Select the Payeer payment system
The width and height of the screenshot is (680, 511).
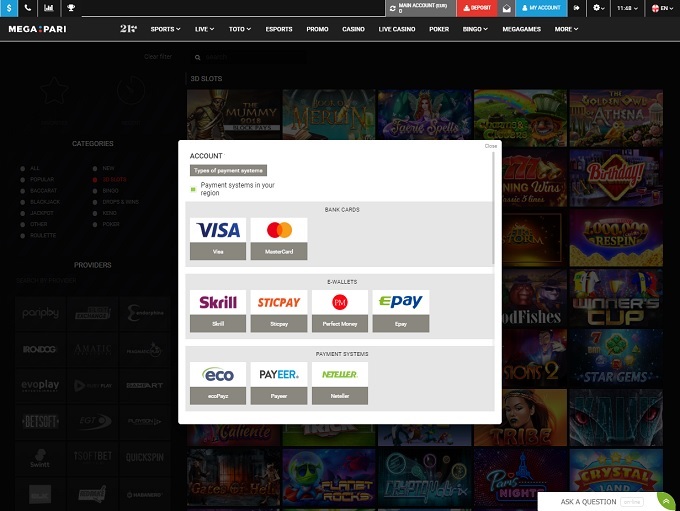tap(279, 382)
